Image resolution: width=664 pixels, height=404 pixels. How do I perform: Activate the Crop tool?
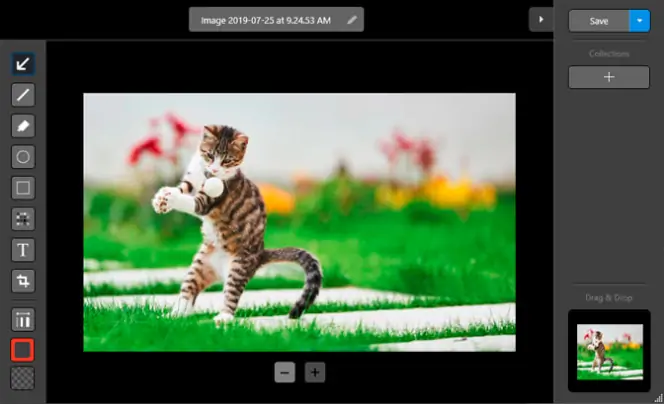(23, 281)
